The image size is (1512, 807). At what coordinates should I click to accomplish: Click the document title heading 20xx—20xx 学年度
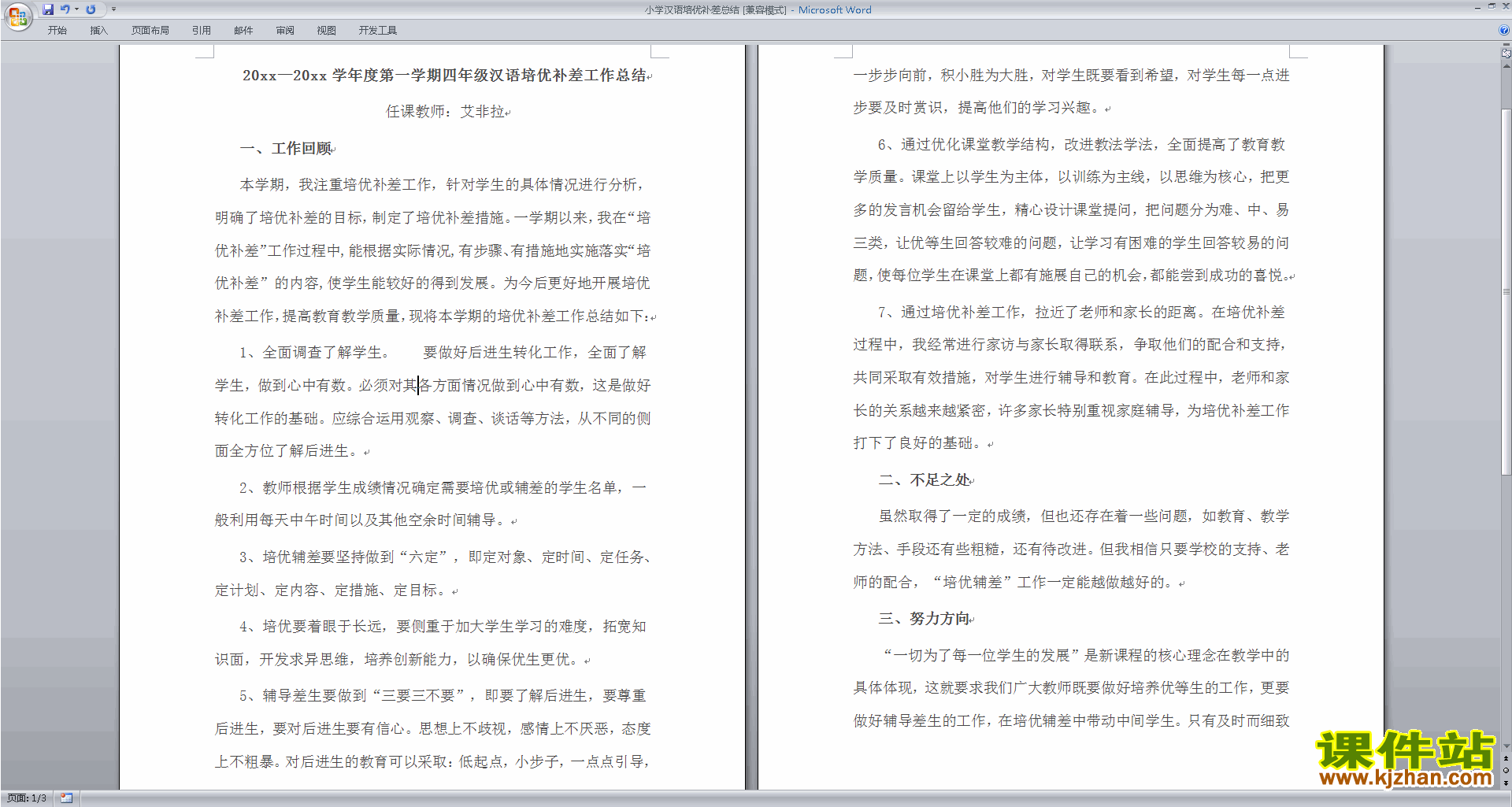[x=445, y=76]
